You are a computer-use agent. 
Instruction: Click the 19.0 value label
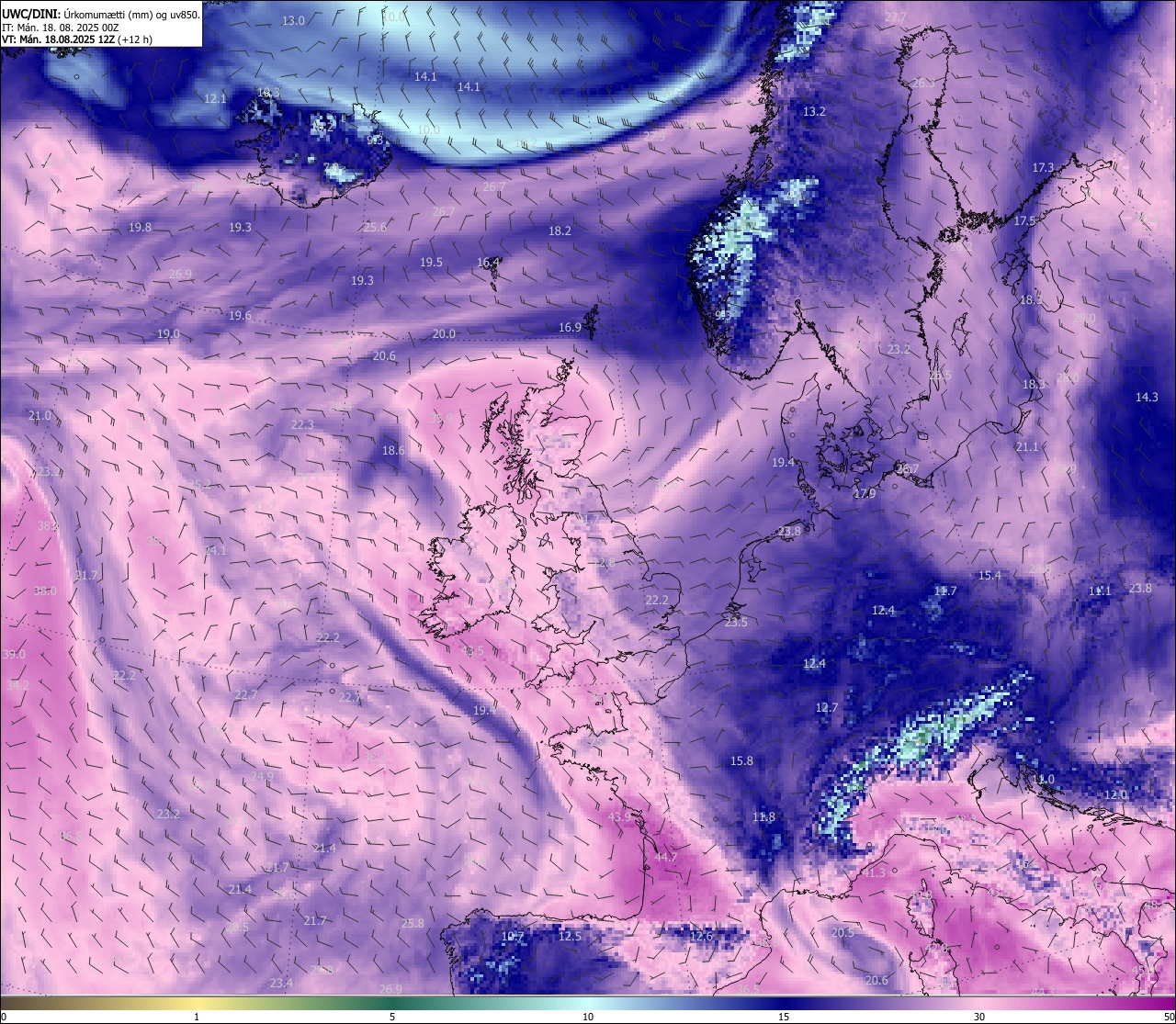168,333
